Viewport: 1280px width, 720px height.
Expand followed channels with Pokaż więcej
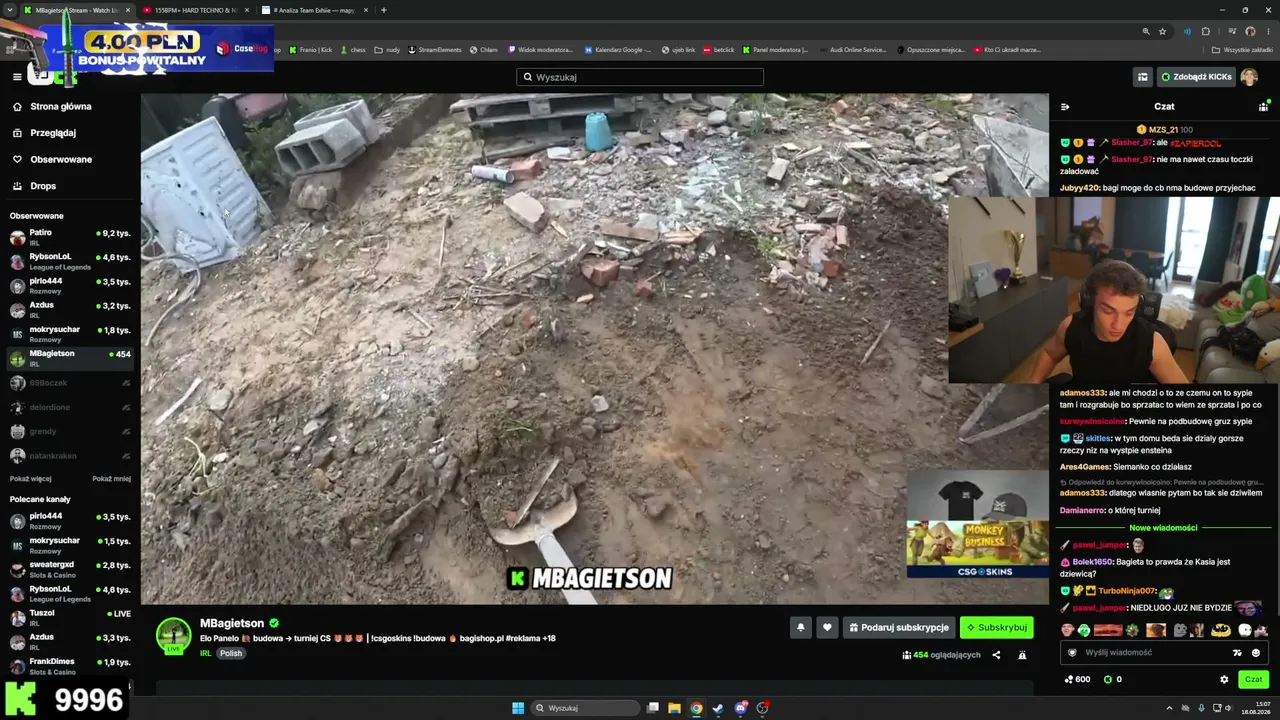(30, 478)
